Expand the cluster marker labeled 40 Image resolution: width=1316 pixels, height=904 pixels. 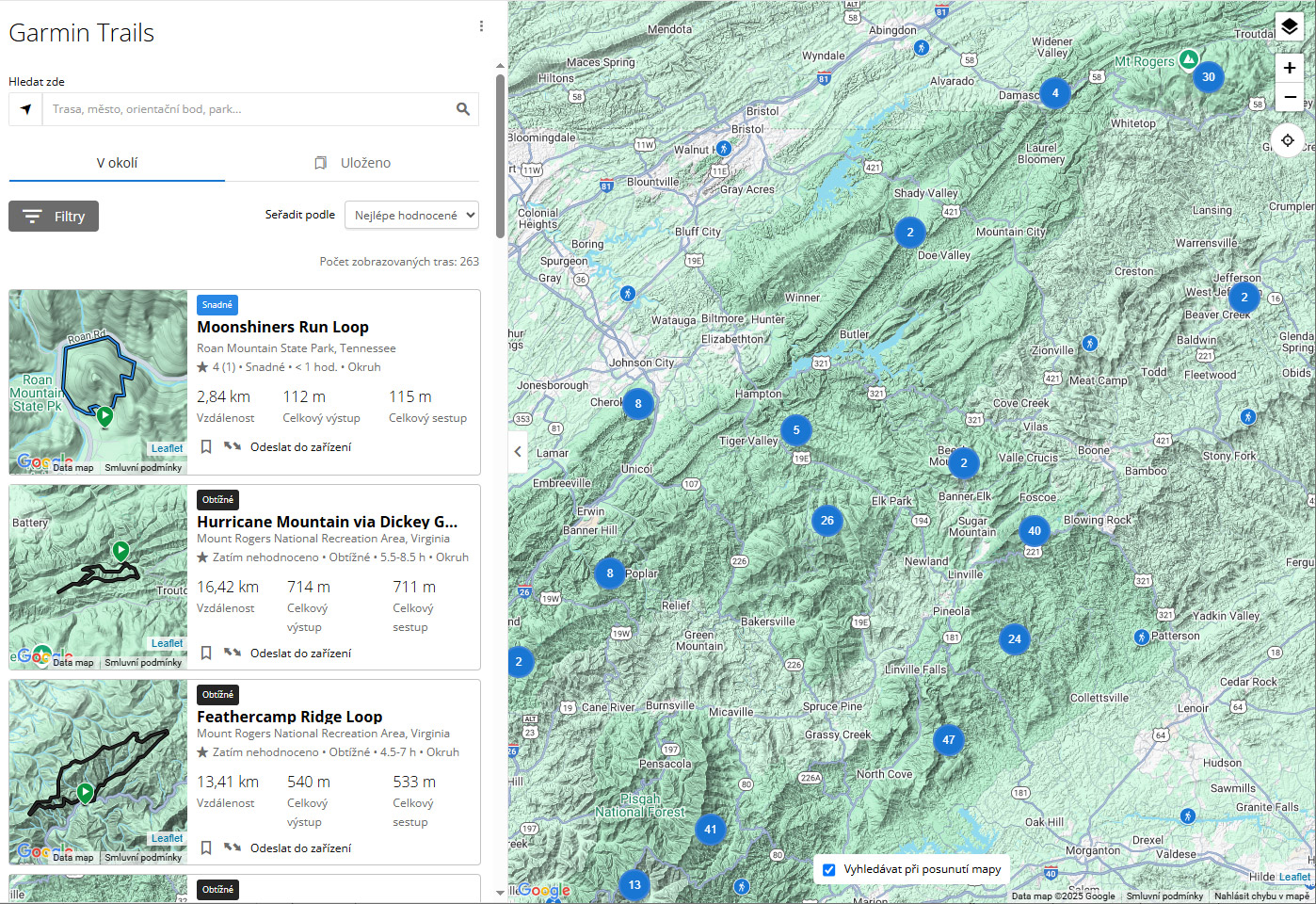tap(1035, 530)
